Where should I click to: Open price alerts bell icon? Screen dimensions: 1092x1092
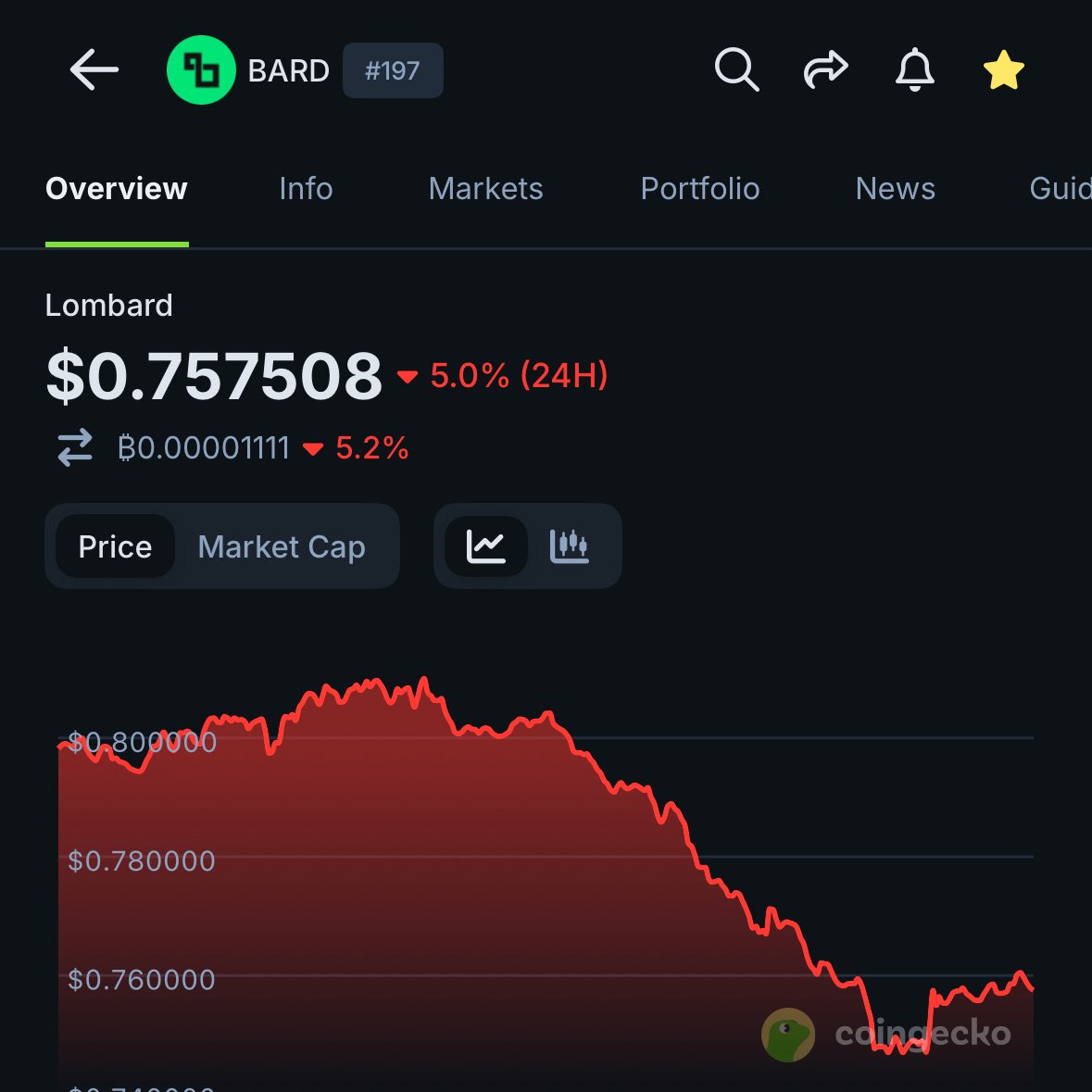point(914,70)
